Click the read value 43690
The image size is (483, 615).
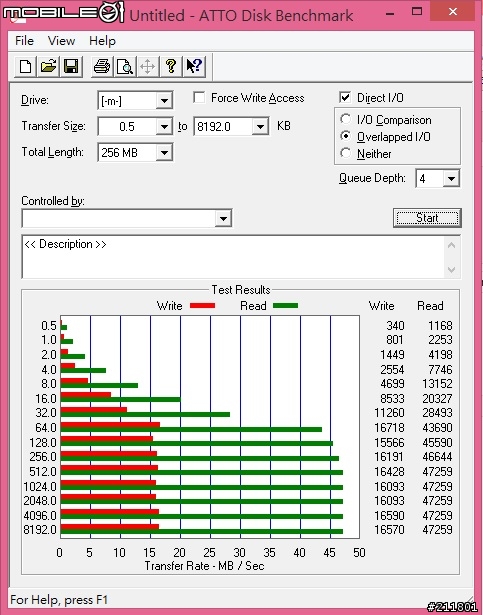pyautogui.click(x=437, y=428)
